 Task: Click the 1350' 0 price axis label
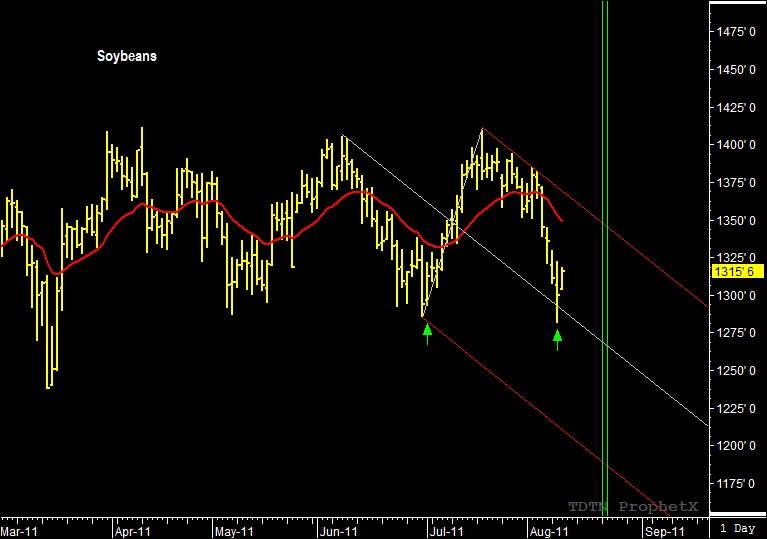[736, 220]
